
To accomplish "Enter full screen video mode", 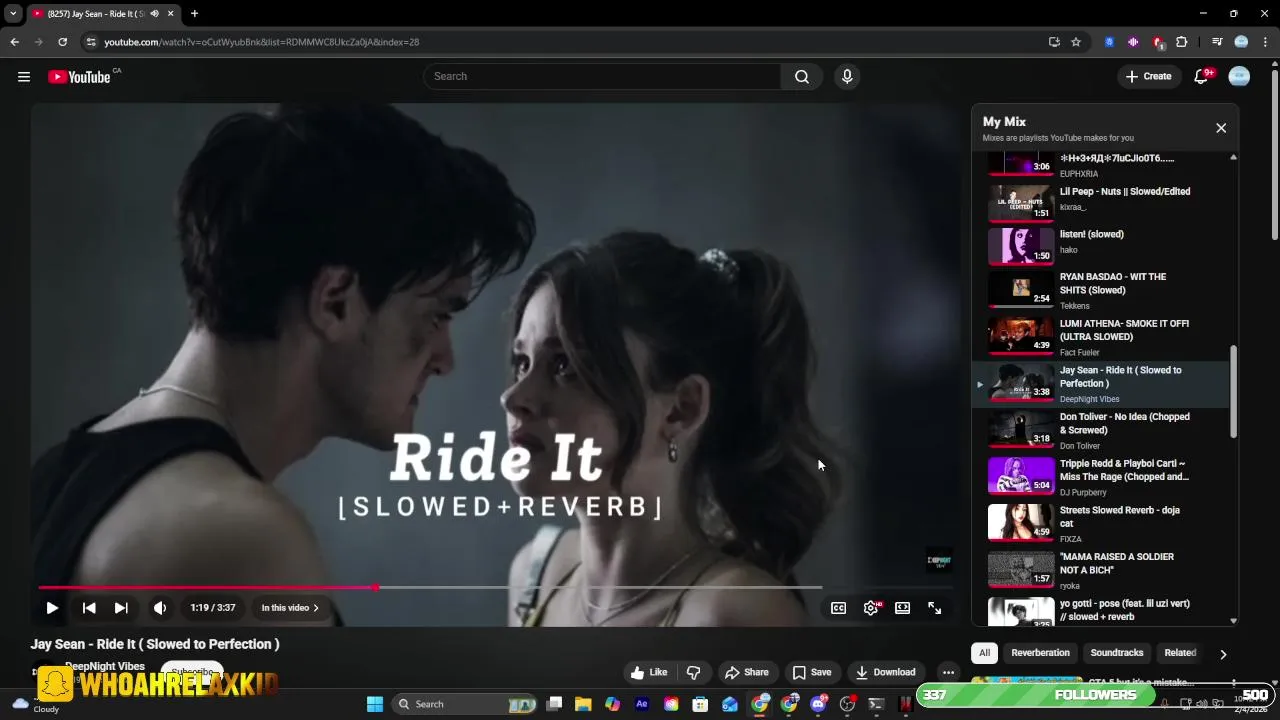I will (934, 608).
